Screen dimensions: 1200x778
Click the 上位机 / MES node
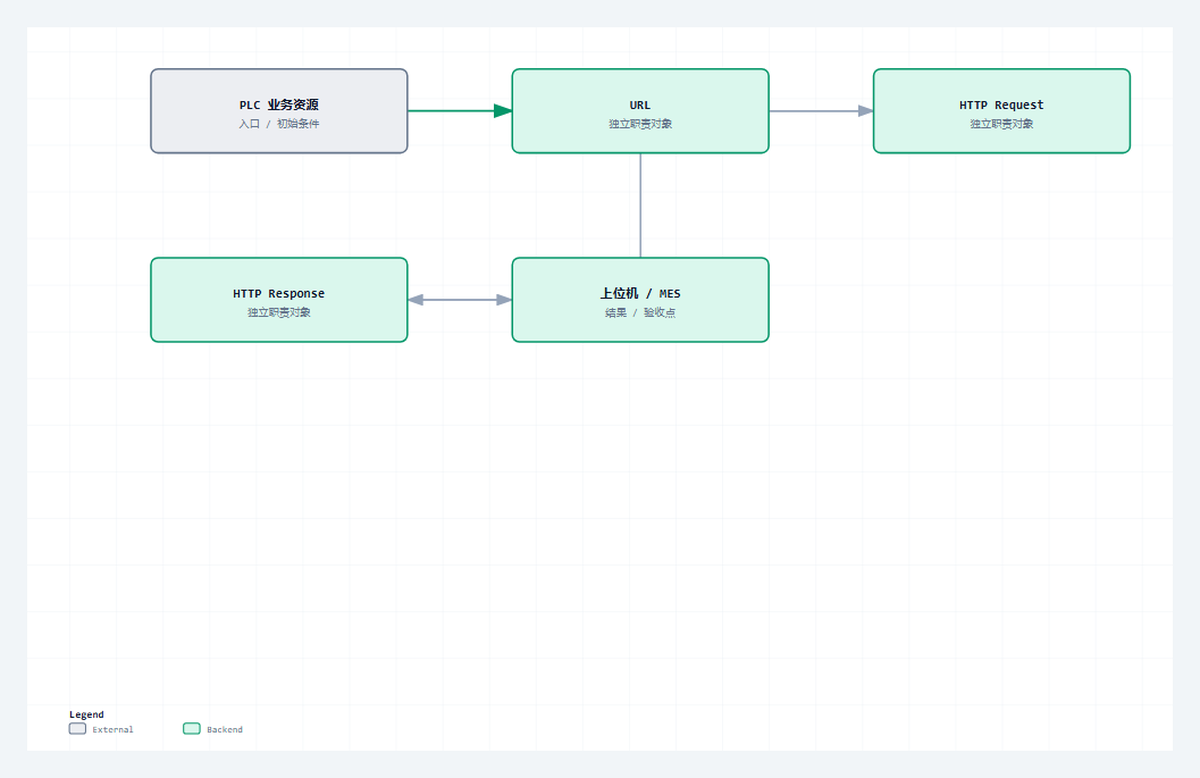(640, 300)
